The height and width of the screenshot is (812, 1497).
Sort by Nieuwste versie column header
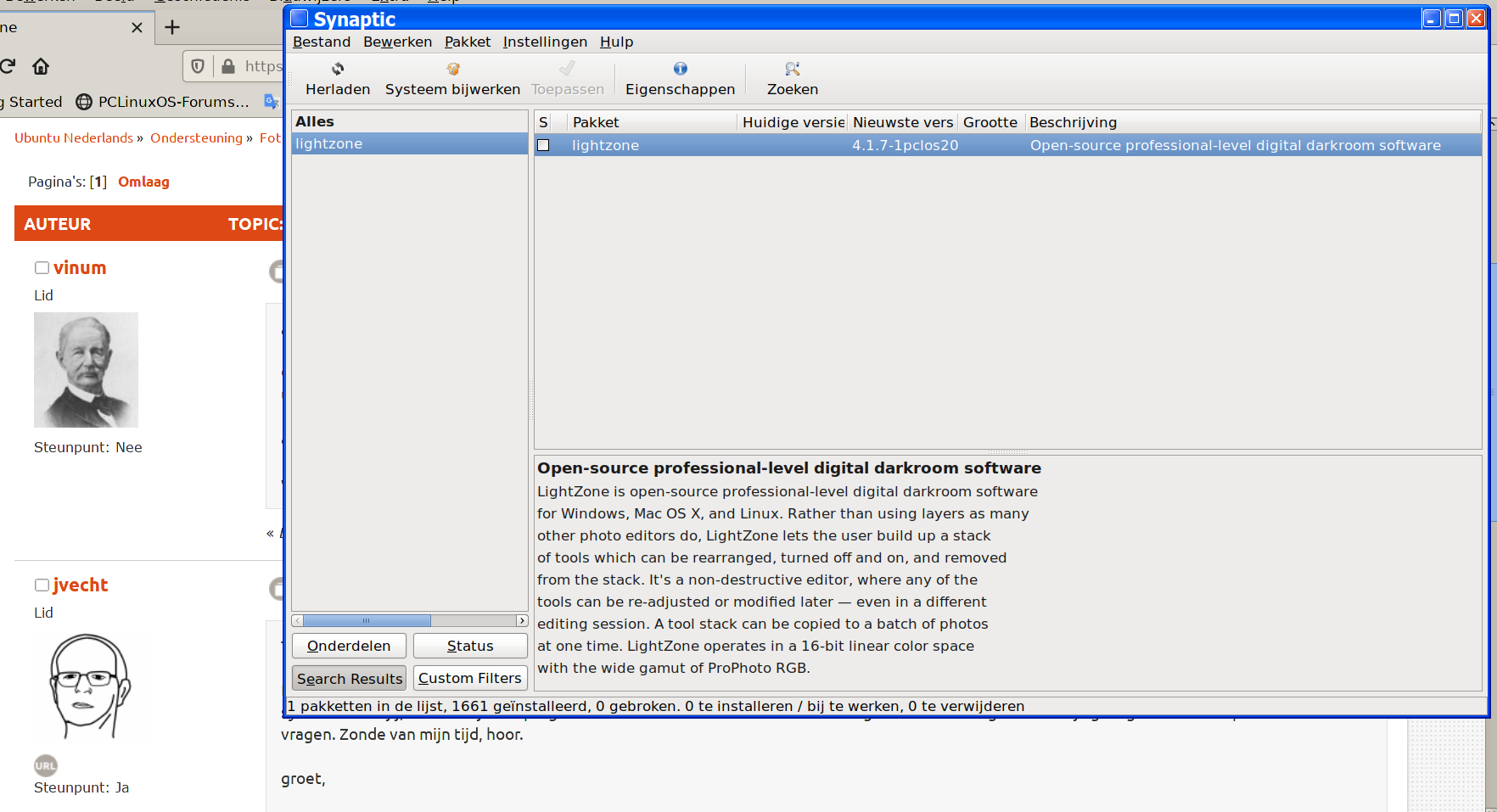(x=903, y=122)
